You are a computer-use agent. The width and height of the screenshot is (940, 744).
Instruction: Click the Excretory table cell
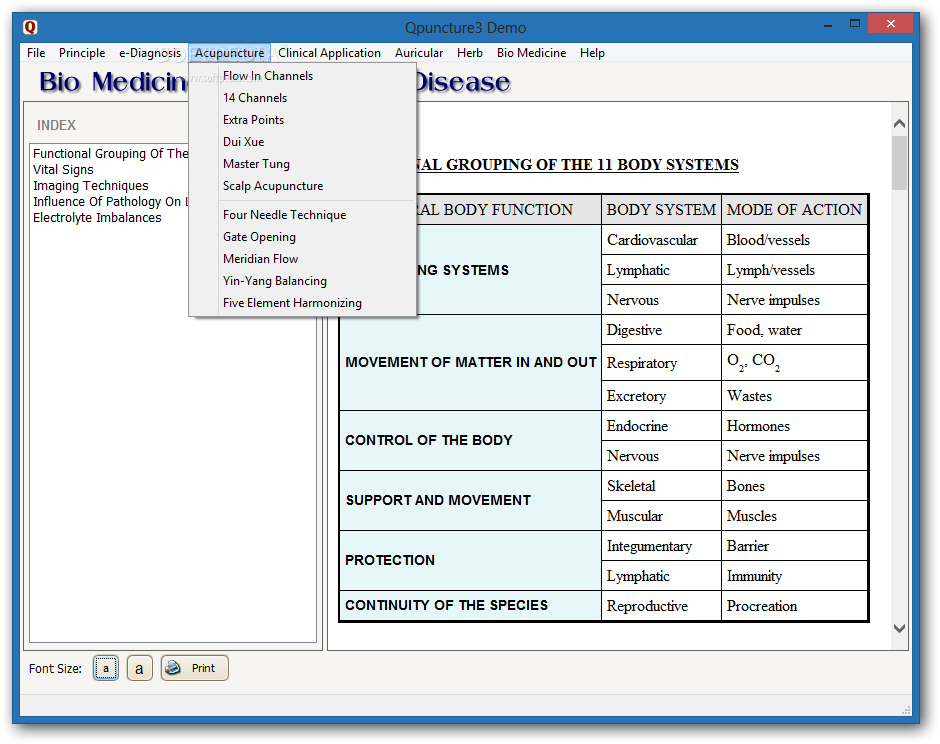pos(661,396)
